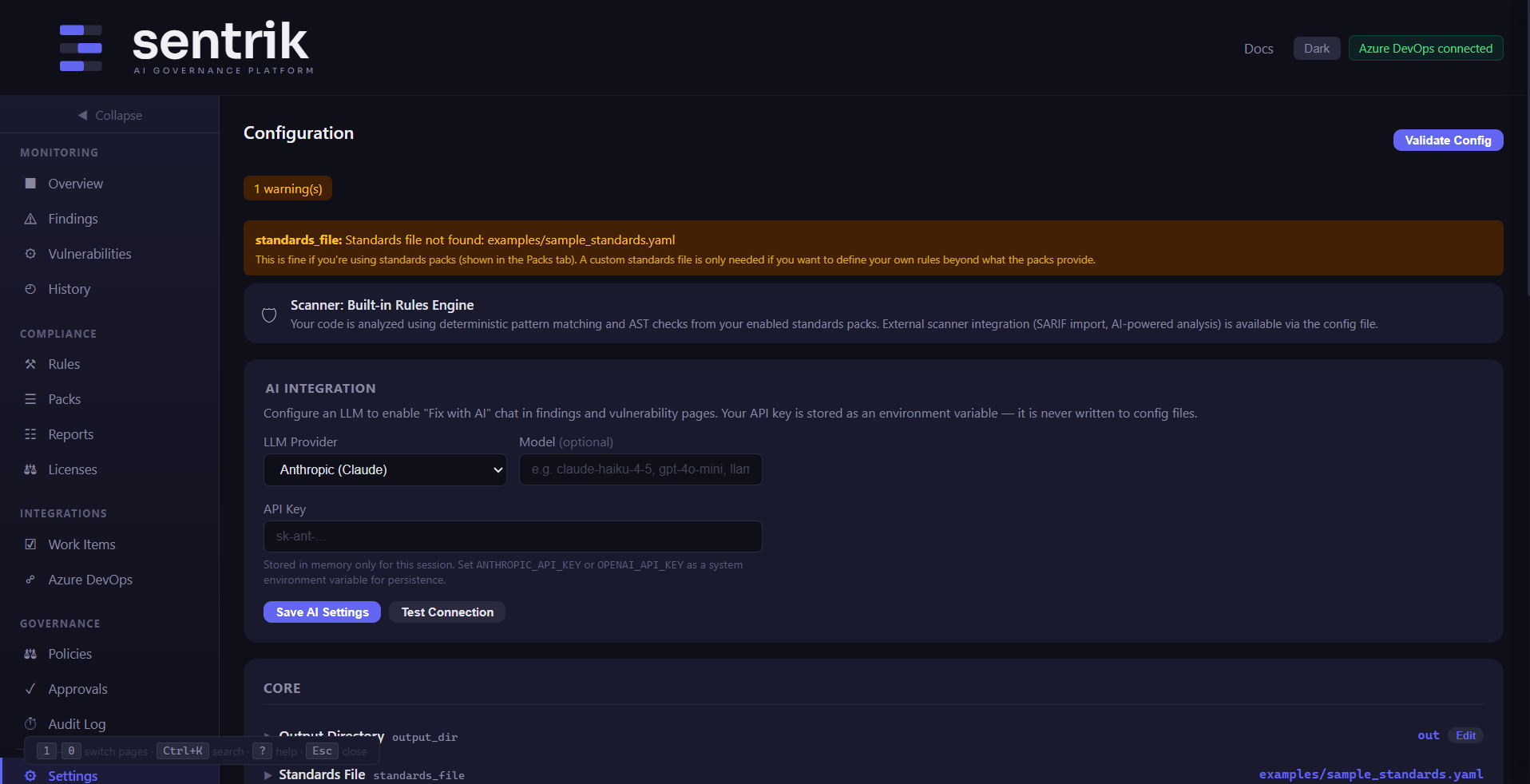Click the Audit Log stopwatch icon
The image size is (1530, 784).
[x=30, y=724]
